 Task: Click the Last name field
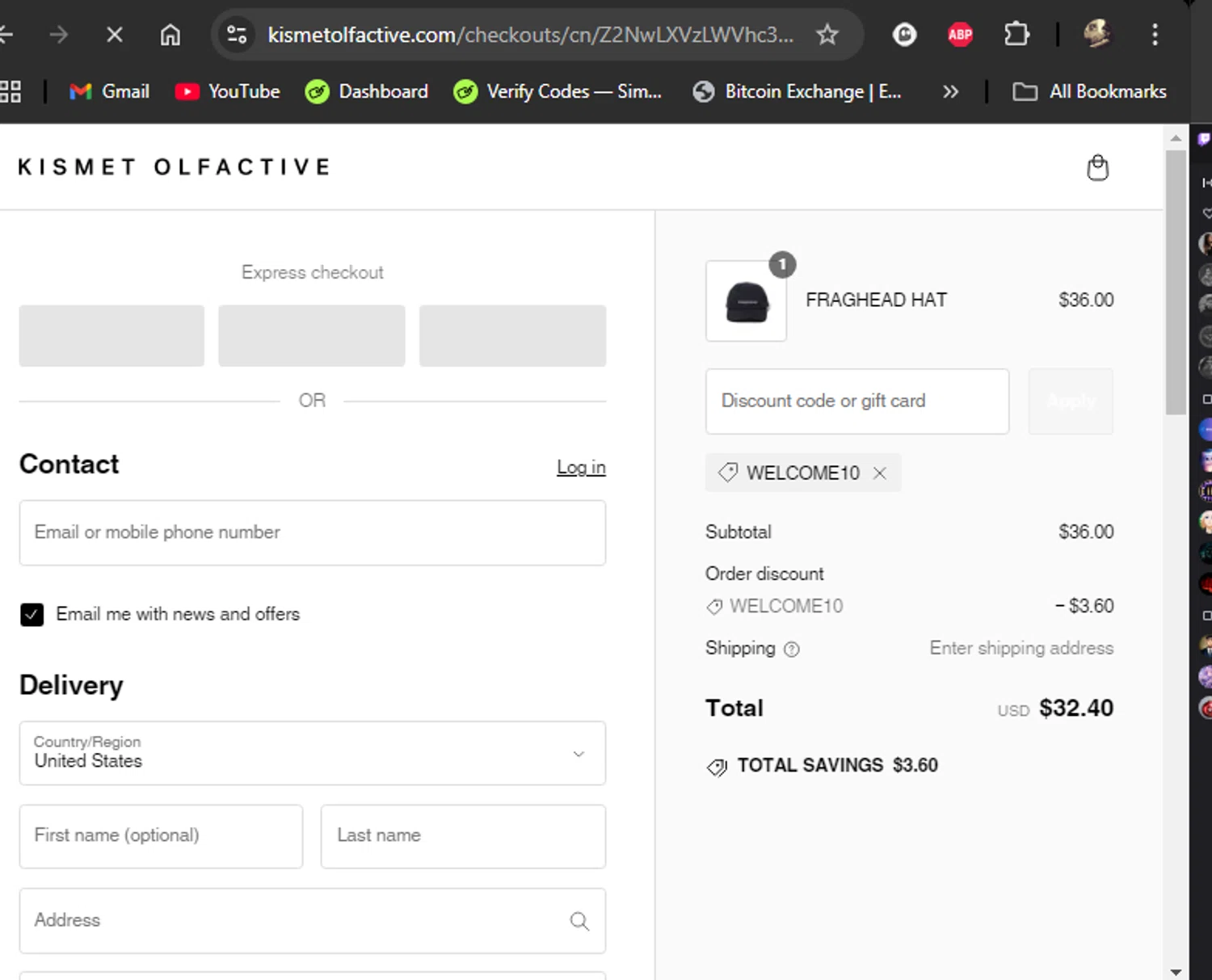463,836
